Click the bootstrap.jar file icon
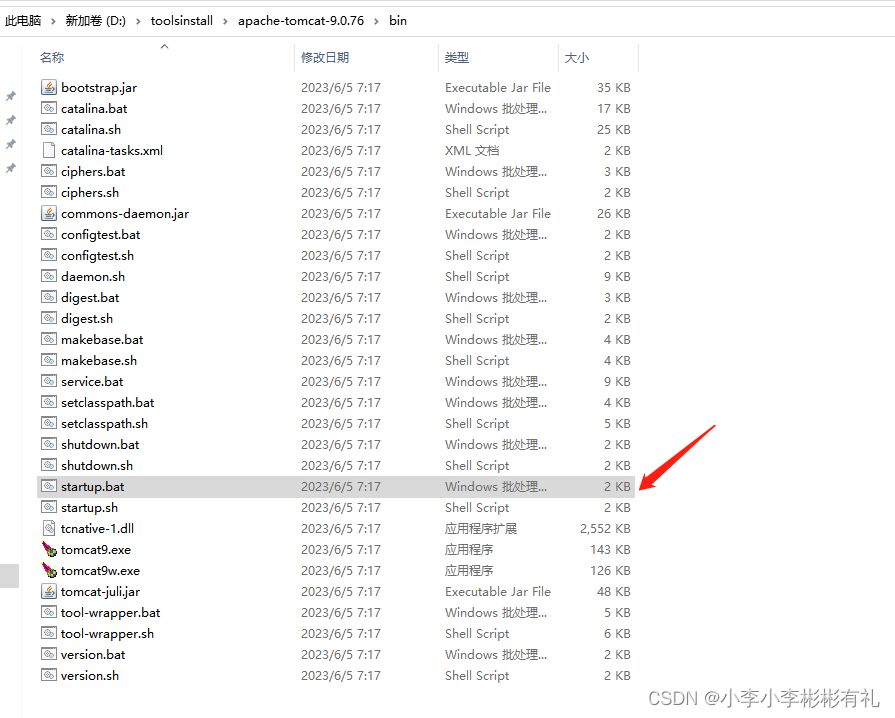895x718 pixels. click(x=49, y=87)
